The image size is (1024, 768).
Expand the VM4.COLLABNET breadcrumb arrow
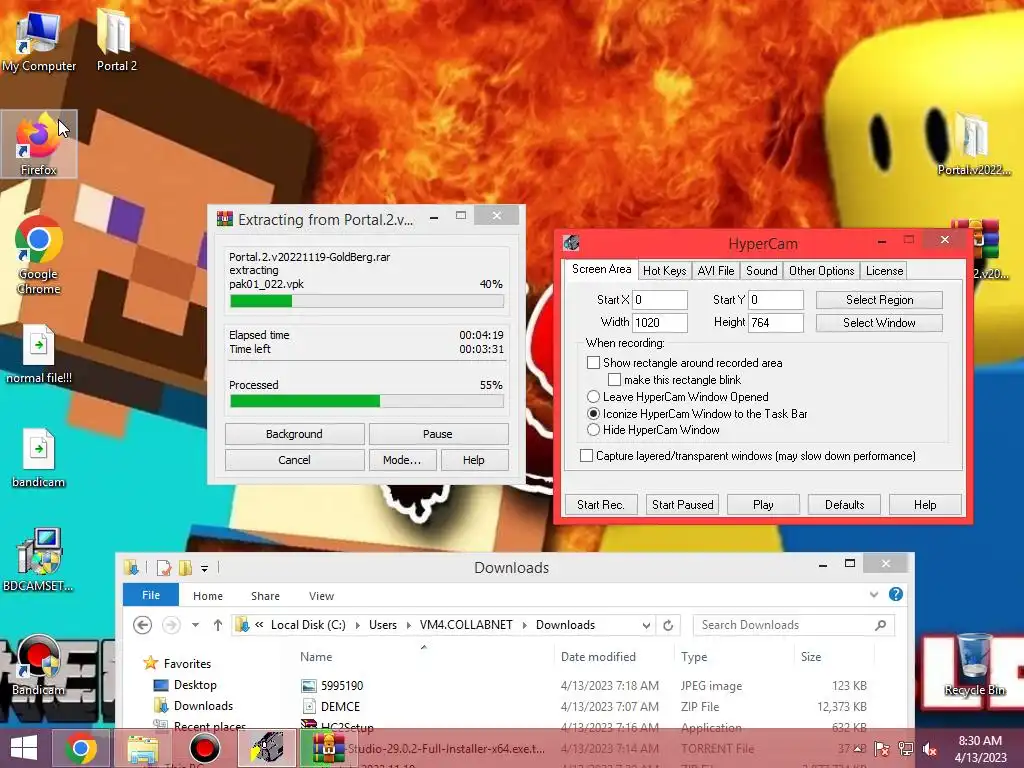pos(524,625)
